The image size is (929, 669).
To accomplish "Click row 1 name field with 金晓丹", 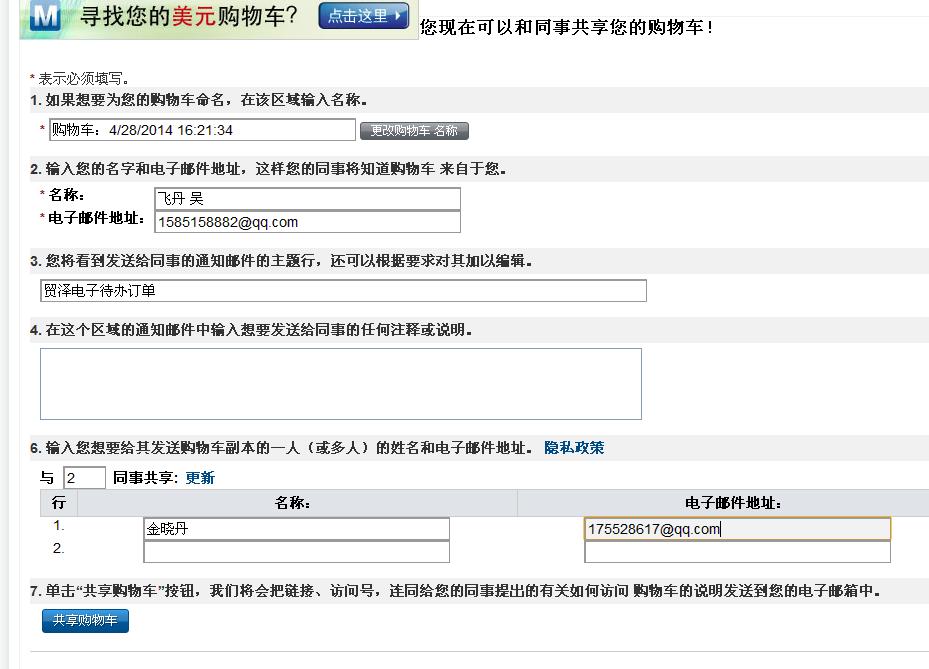I will click(x=296, y=529).
